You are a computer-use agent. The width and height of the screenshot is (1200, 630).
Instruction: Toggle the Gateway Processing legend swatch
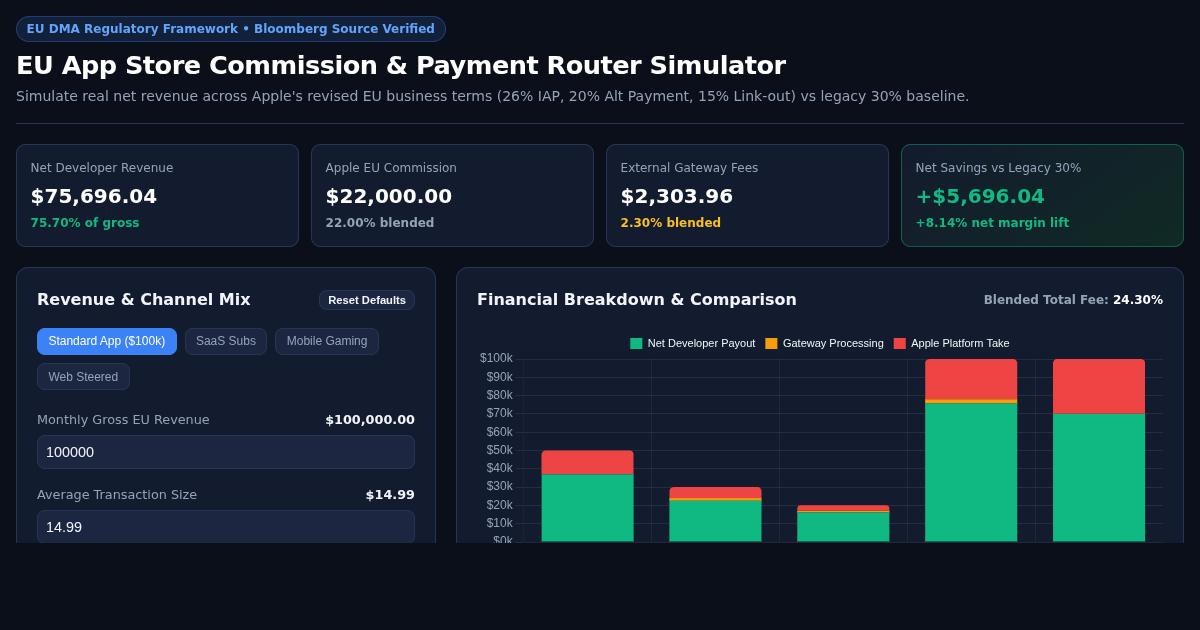771,343
